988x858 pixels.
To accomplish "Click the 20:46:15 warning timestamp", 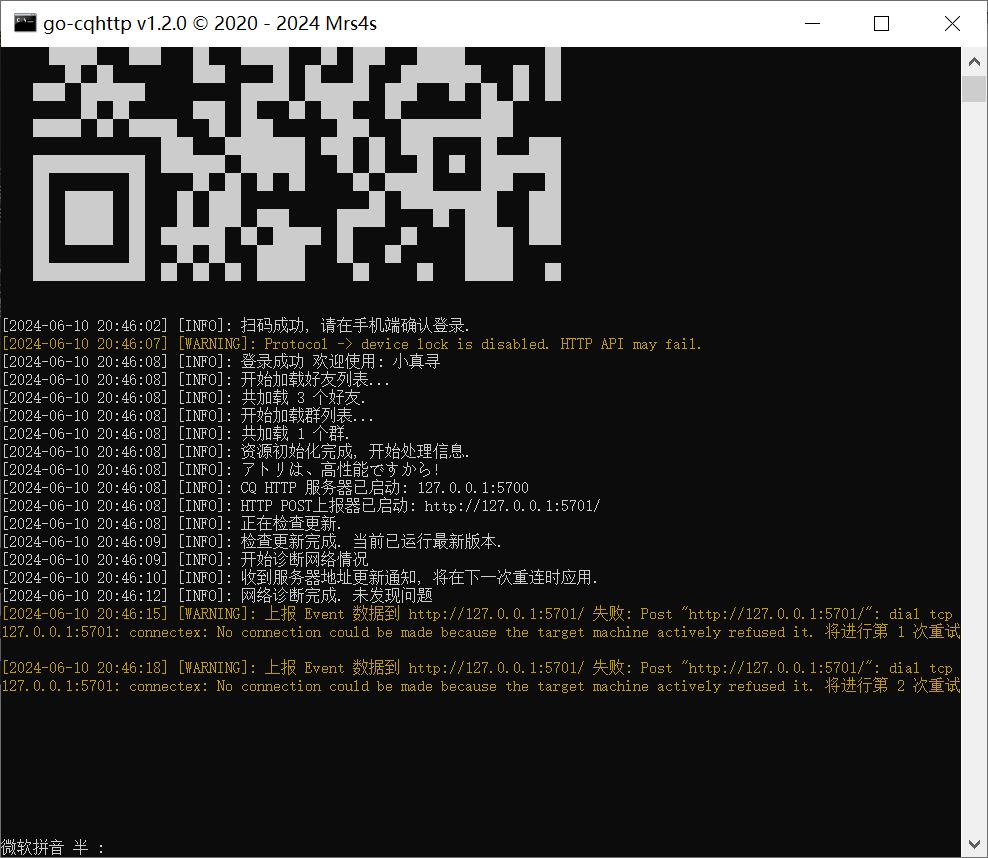I will click(x=85, y=614).
